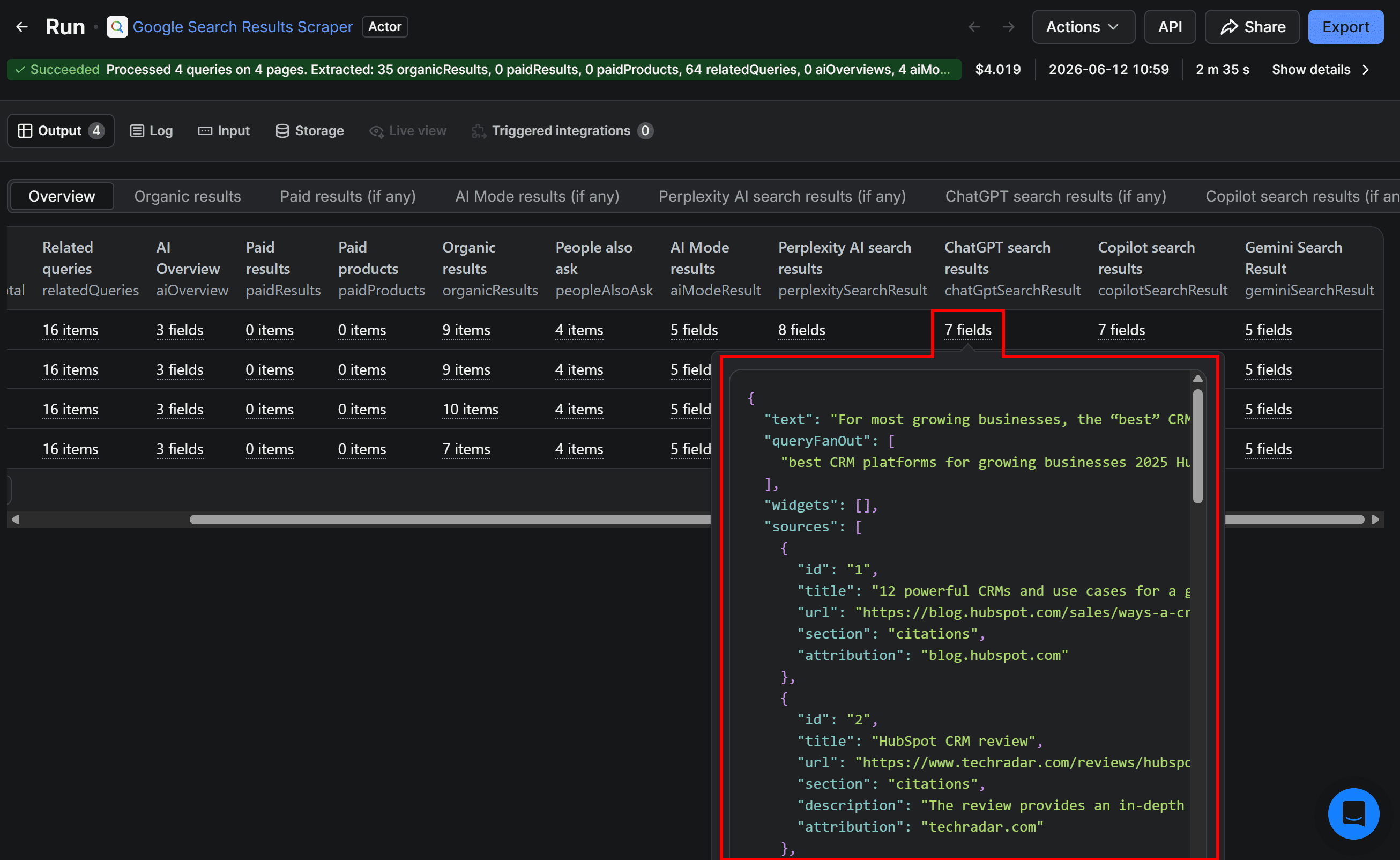The height and width of the screenshot is (860, 1400).
Task: Select the AI Mode results (if any) view
Action: tap(538, 196)
